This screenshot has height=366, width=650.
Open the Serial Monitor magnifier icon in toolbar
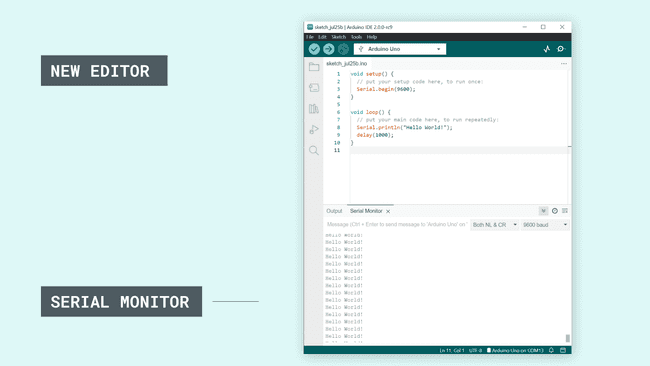pyautogui.click(x=561, y=49)
